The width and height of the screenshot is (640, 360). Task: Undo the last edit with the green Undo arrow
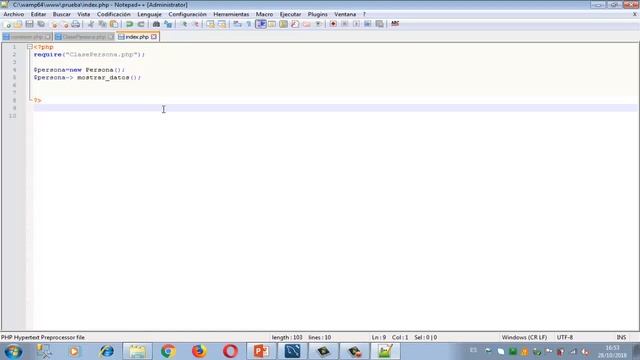tap(129, 24)
